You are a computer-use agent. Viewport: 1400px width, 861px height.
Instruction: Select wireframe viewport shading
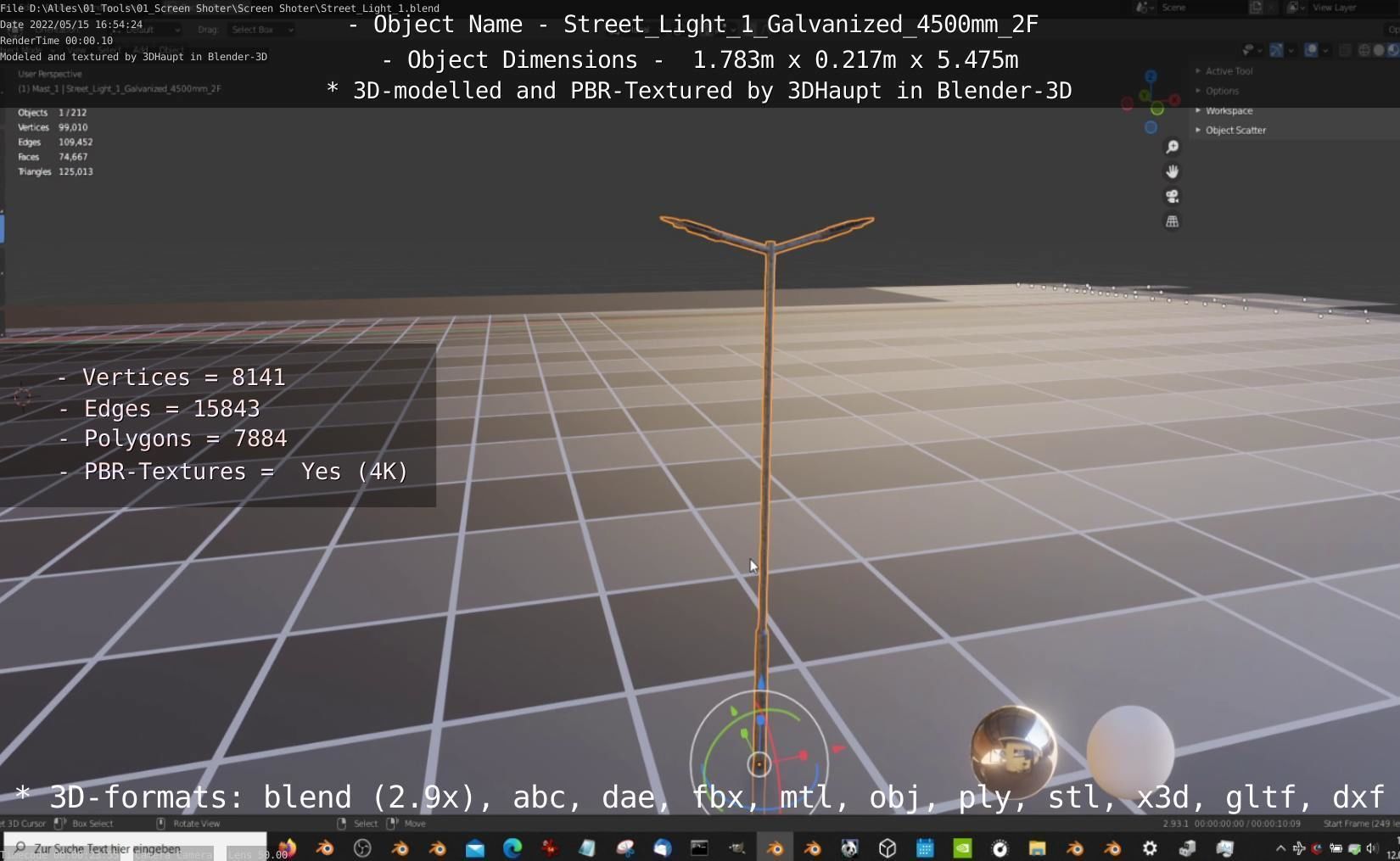pos(1364,50)
